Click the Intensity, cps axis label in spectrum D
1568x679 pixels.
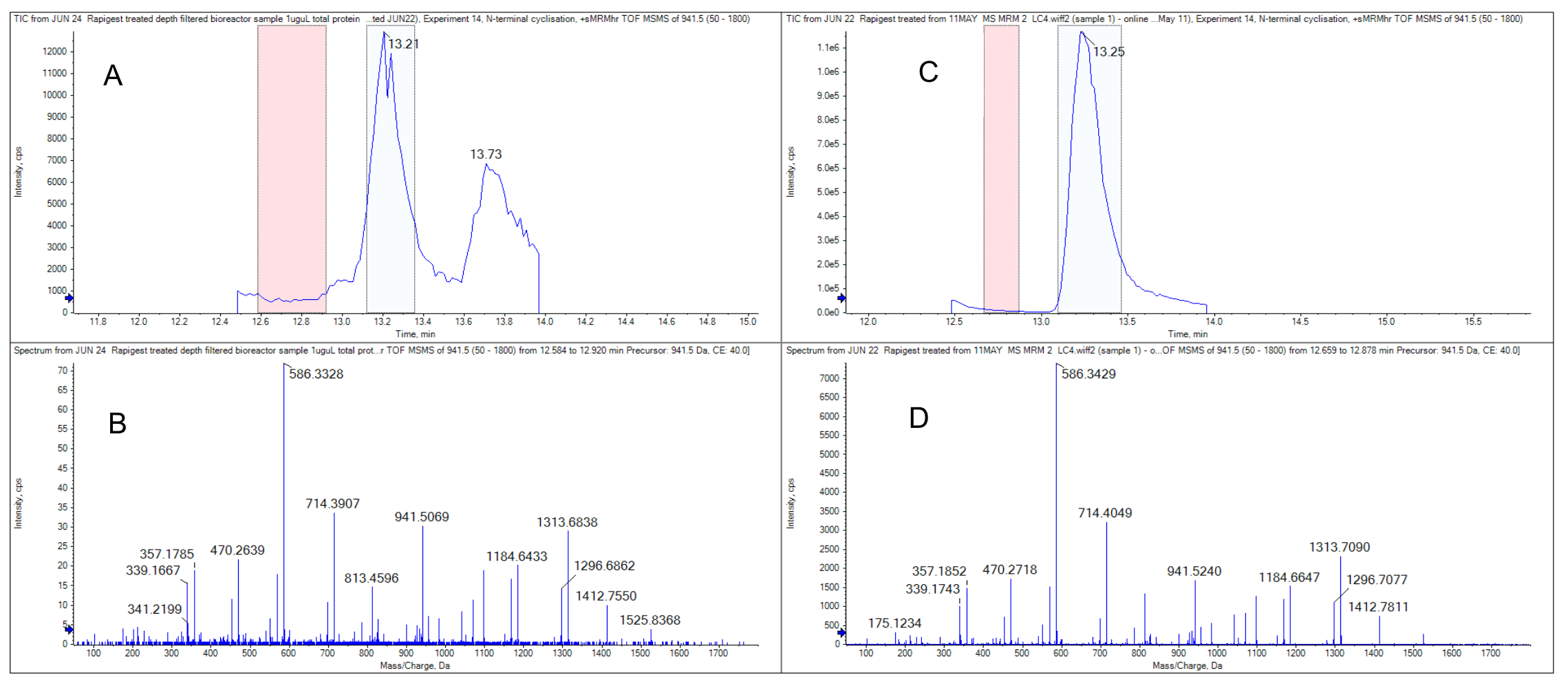coord(791,504)
